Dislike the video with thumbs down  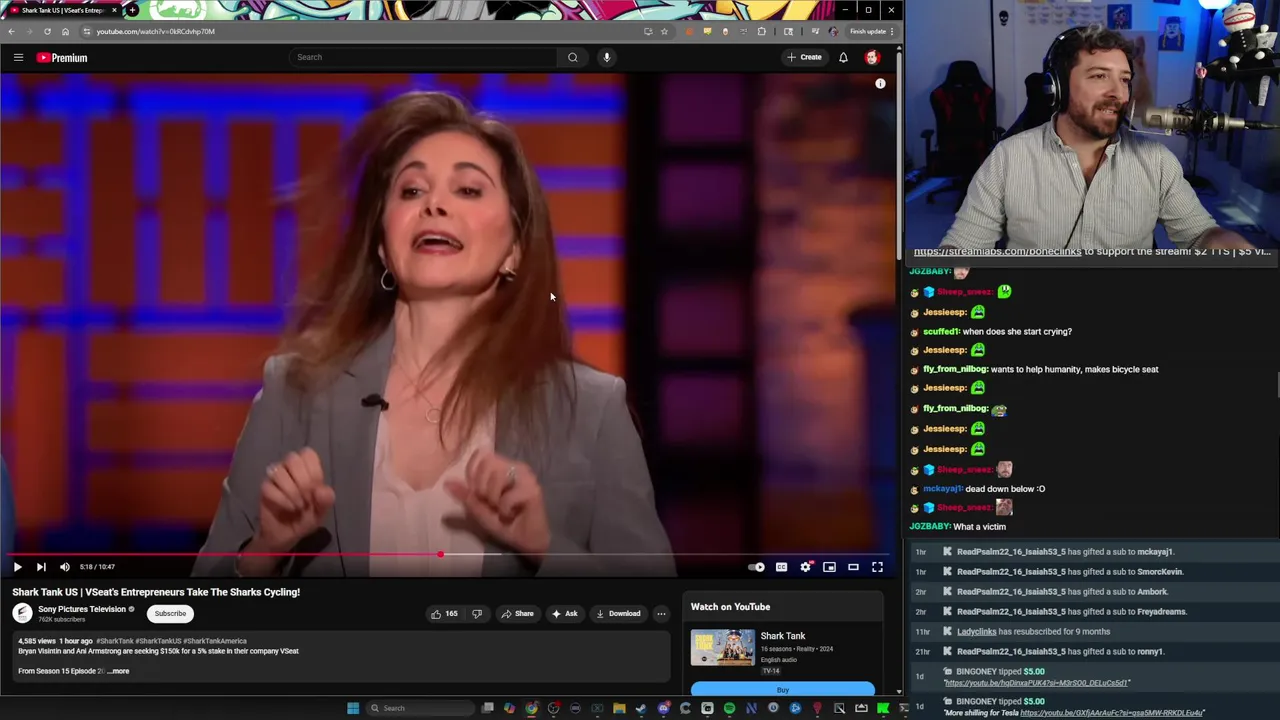click(477, 614)
